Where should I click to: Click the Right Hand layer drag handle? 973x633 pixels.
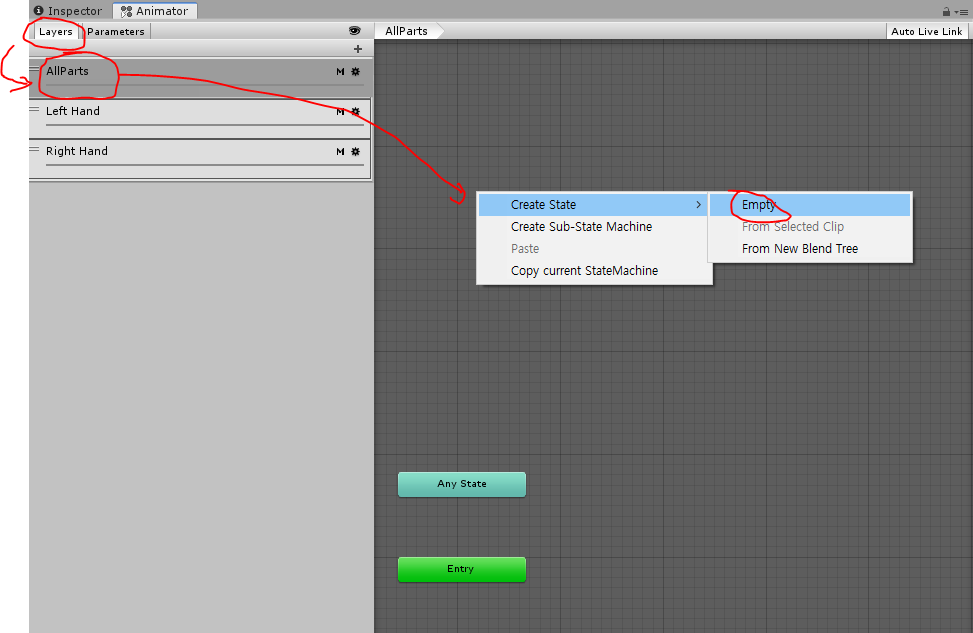pyautogui.click(x=34, y=150)
